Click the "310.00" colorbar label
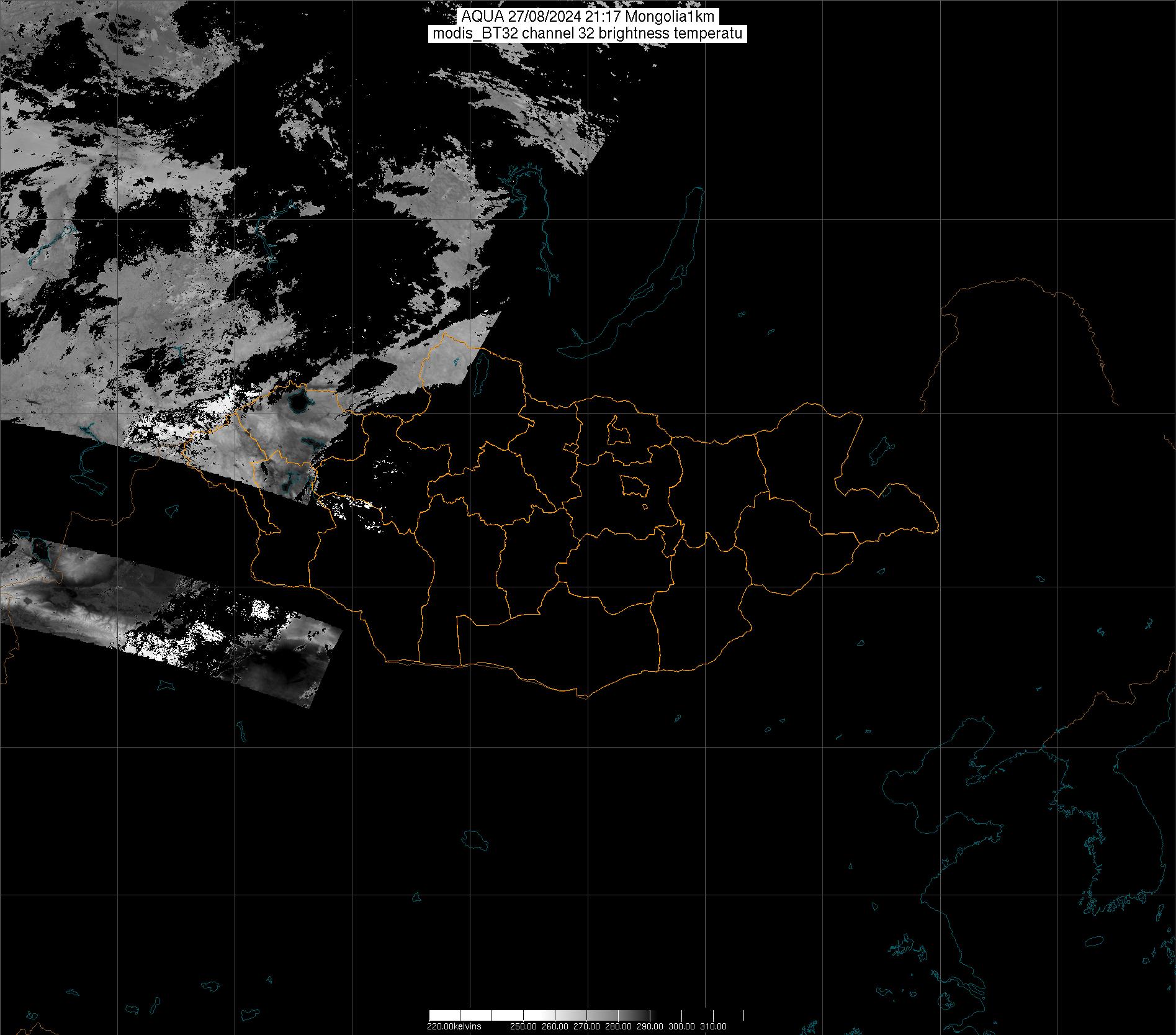This screenshot has height=1035, width=1176. click(x=713, y=1026)
